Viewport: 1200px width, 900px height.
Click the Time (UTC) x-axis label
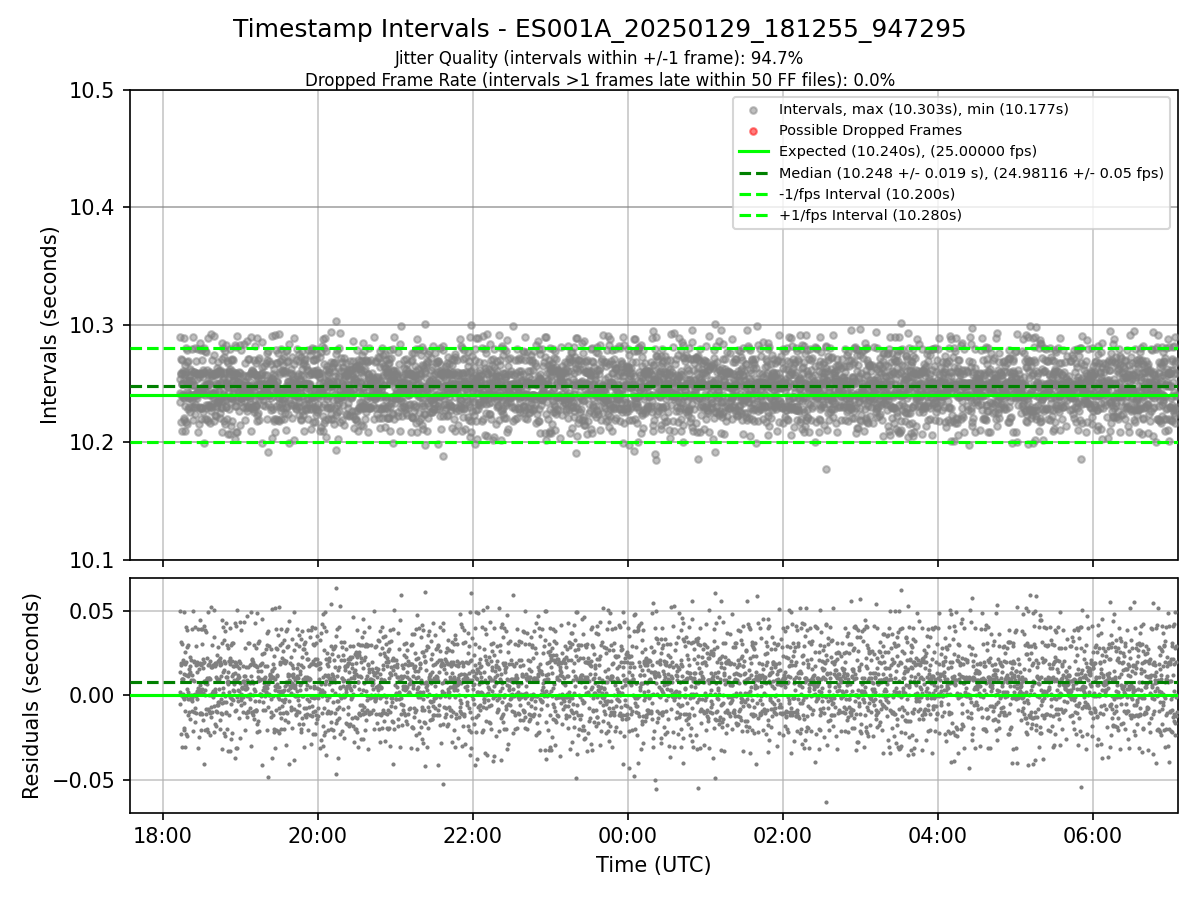click(653, 865)
